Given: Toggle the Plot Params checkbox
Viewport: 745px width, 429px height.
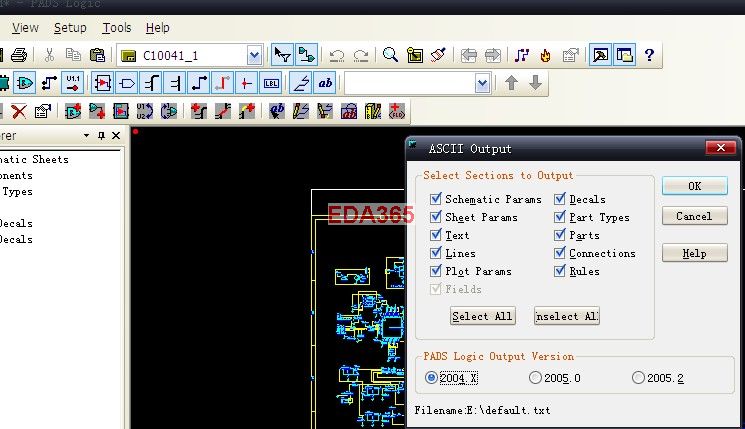Looking at the screenshot, I should pos(436,271).
